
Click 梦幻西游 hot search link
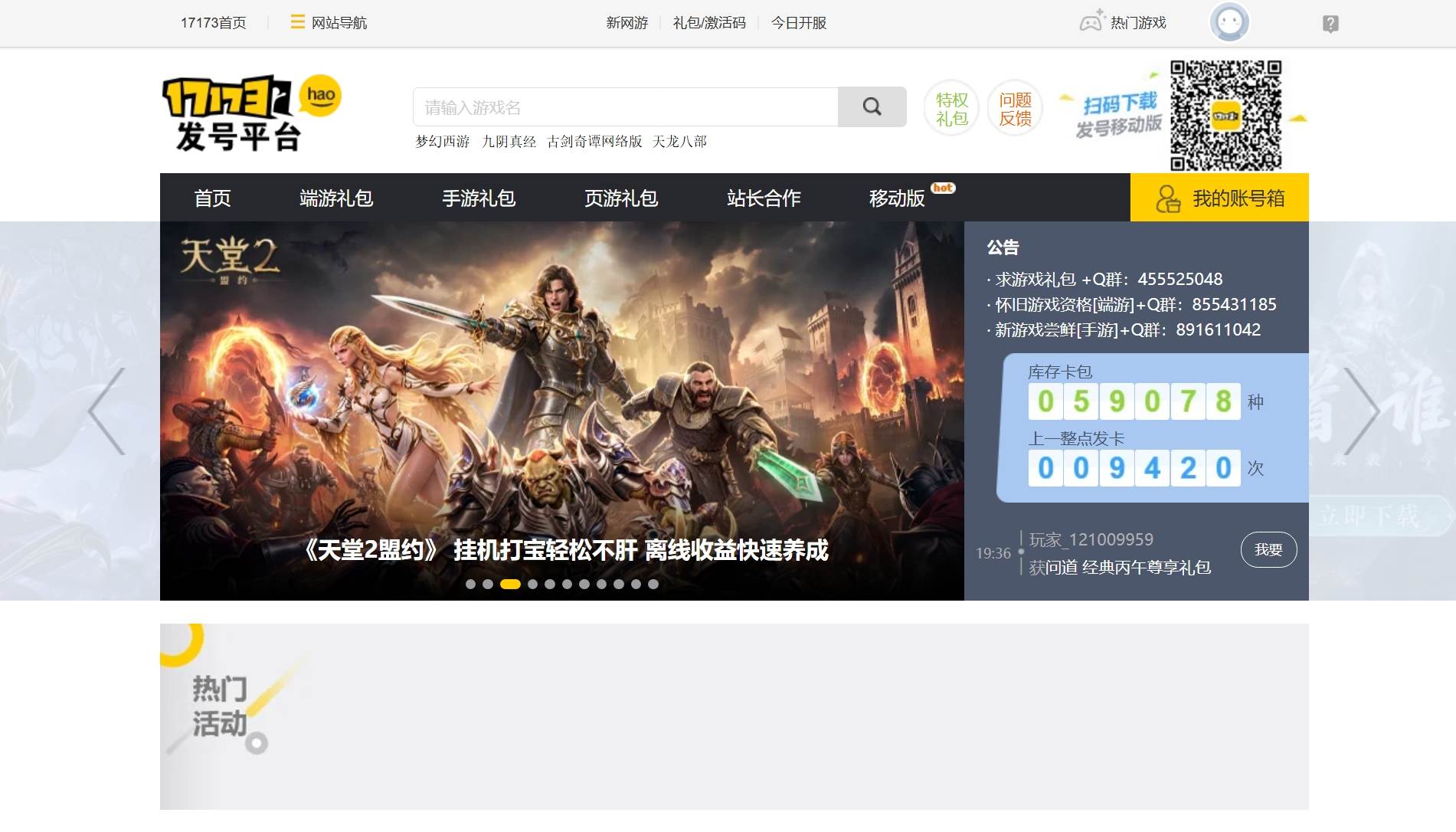pyautogui.click(x=443, y=141)
